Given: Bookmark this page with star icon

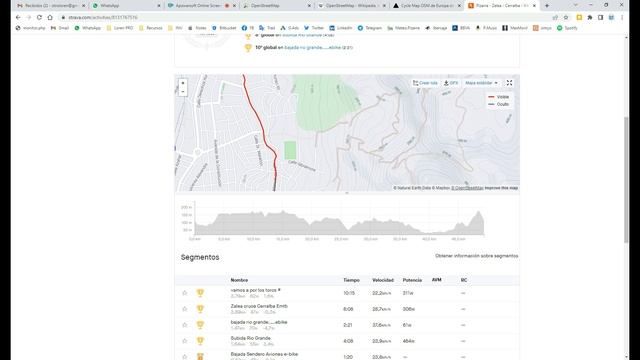Looking at the screenshot, I should tap(566, 18).
